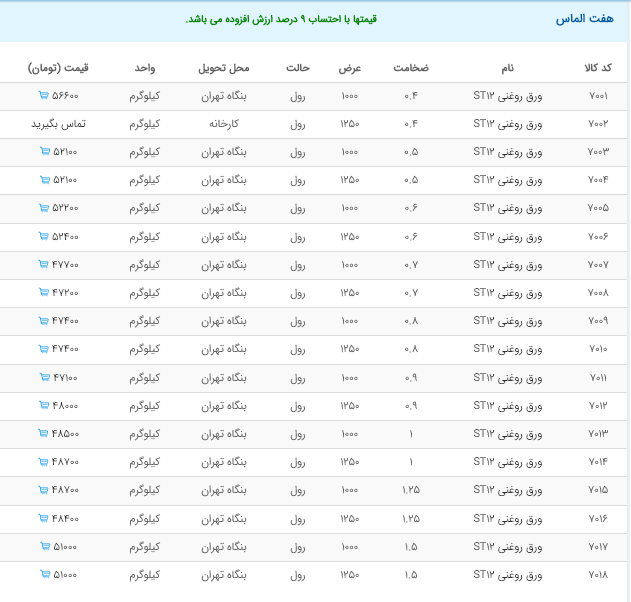Click the cart icon beside price ۵۲۴۰۰
This screenshot has height=602, width=631.
point(43,237)
